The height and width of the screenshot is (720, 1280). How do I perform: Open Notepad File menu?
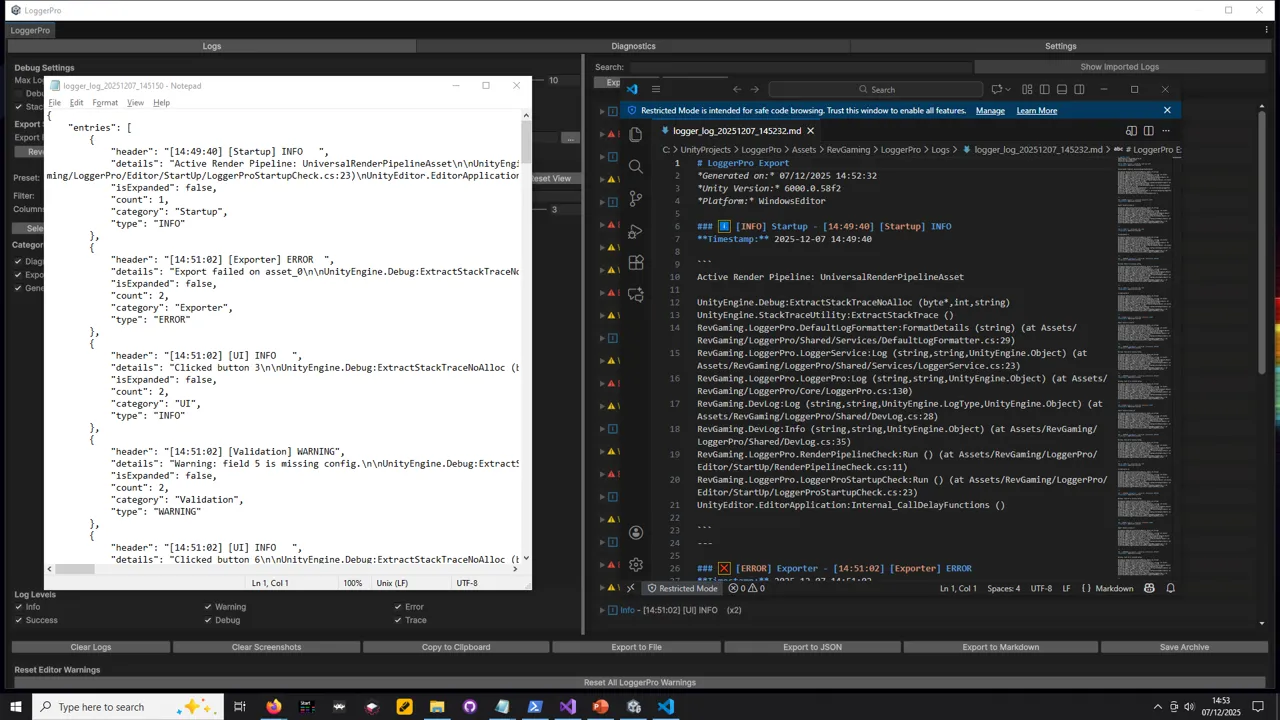tap(55, 103)
